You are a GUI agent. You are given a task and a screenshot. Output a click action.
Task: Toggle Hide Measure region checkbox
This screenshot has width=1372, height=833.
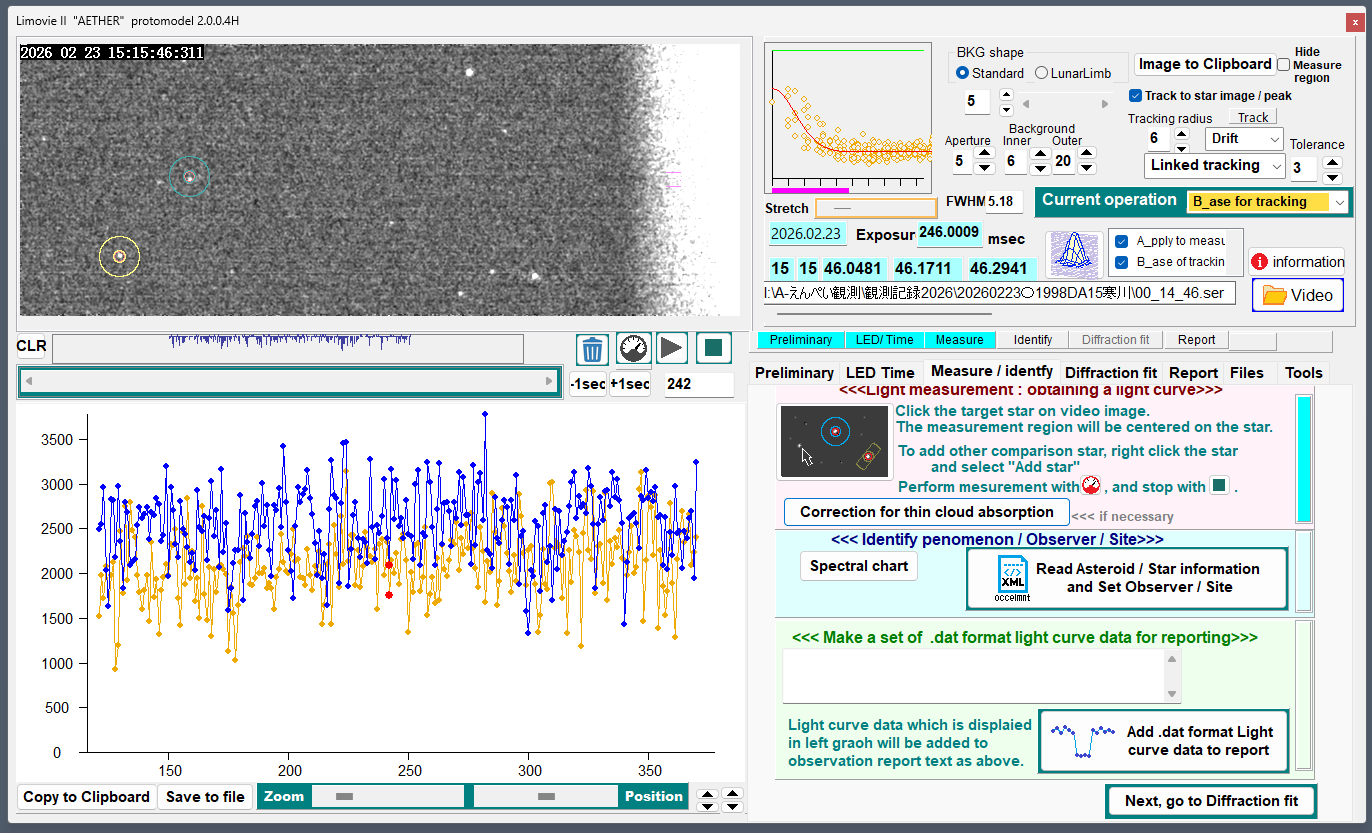tap(1284, 65)
